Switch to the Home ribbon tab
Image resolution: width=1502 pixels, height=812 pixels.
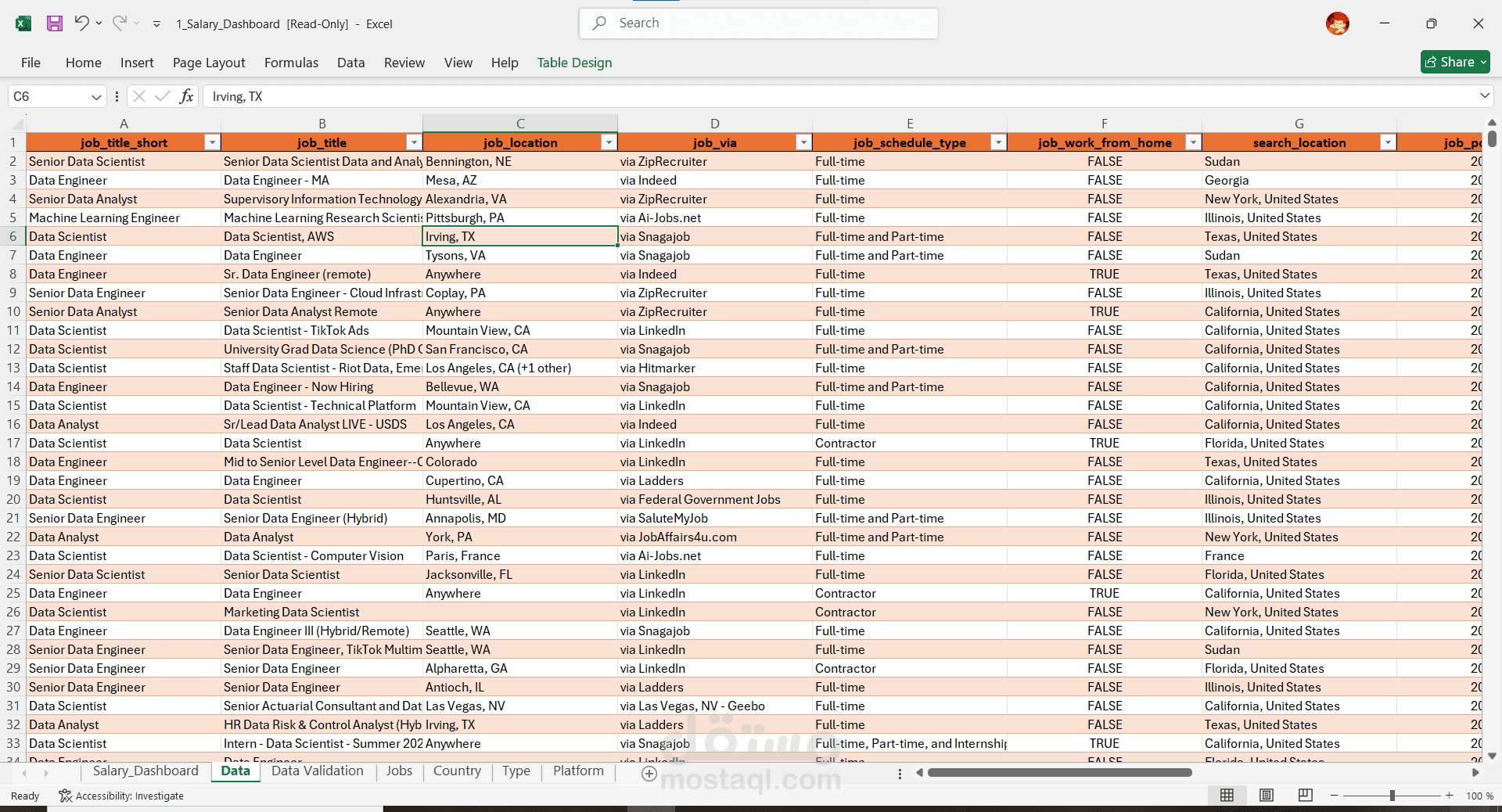coord(84,63)
